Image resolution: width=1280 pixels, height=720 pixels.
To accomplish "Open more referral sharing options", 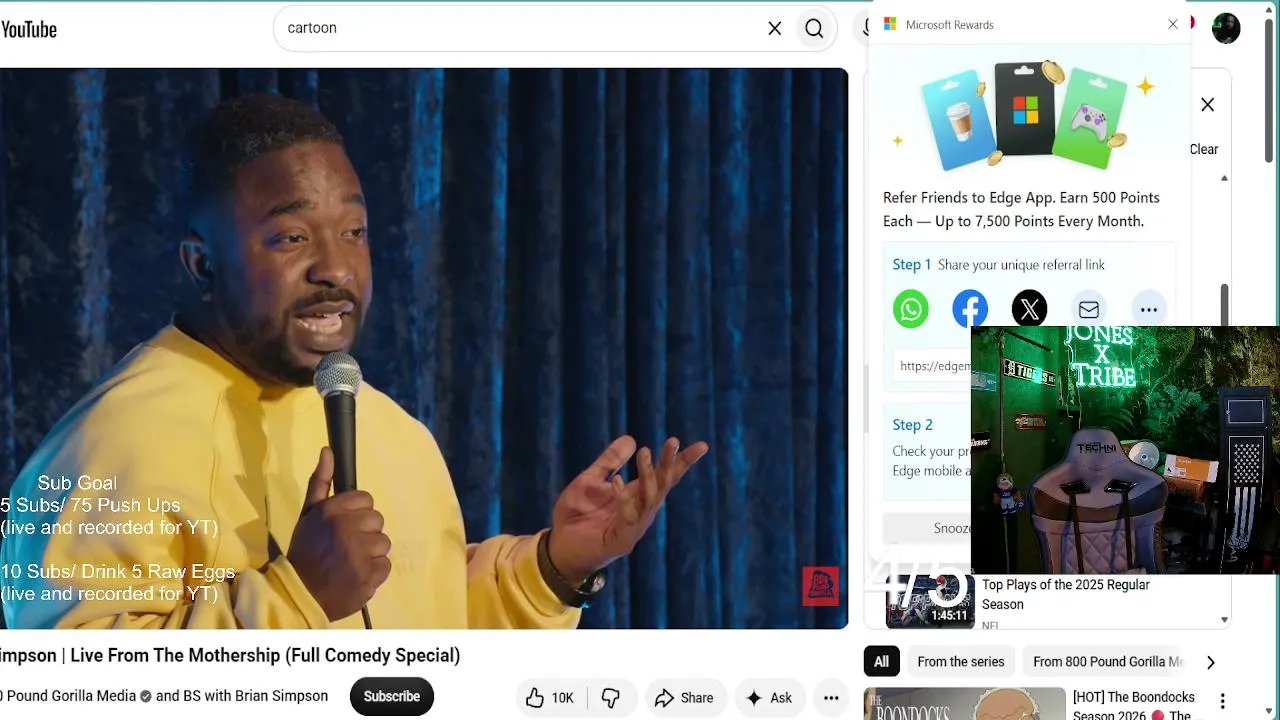I will (x=1149, y=309).
